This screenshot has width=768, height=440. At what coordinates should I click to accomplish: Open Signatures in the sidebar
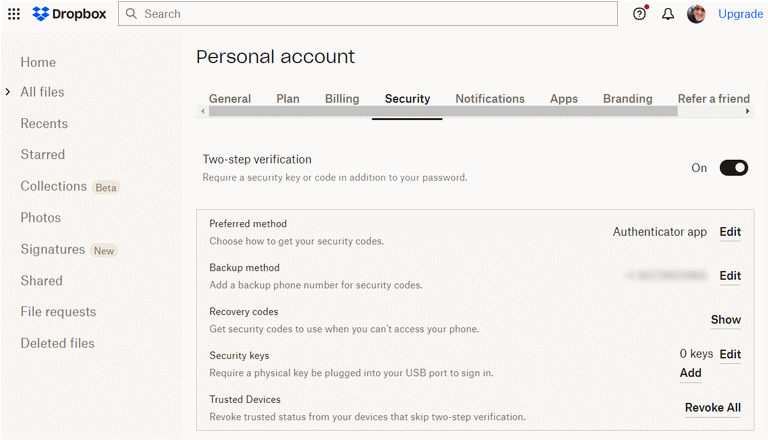(x=52, y=249)
